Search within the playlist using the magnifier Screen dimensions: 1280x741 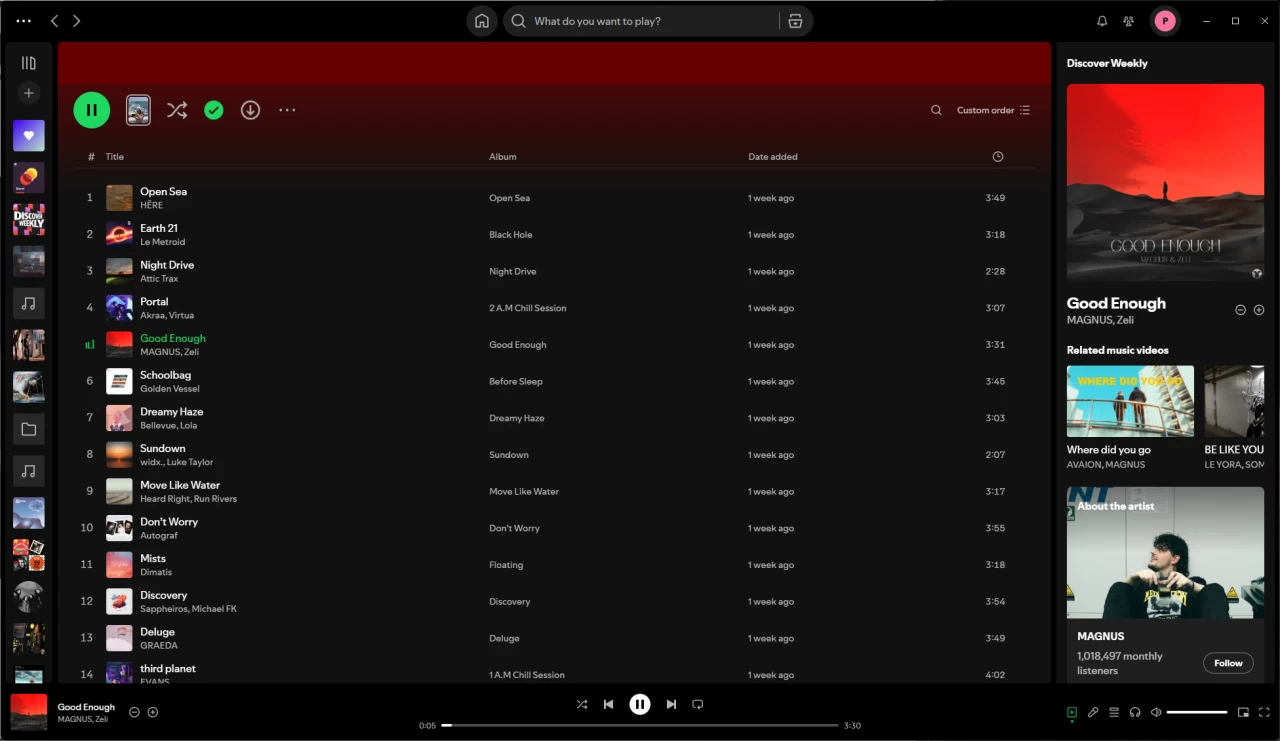click(936, 110)
